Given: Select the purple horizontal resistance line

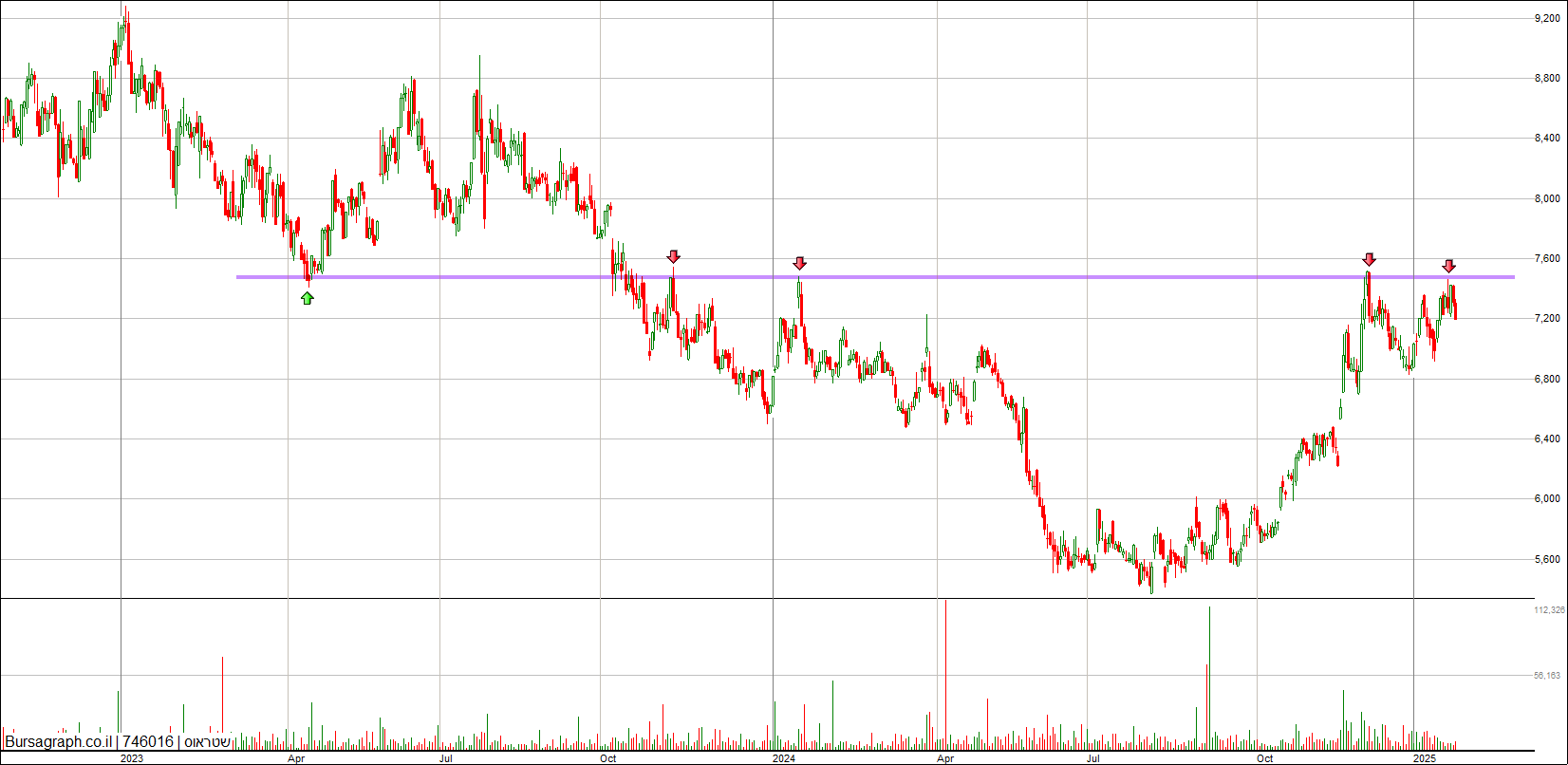Looking at the screenshot, I should [x=875, y=277].
